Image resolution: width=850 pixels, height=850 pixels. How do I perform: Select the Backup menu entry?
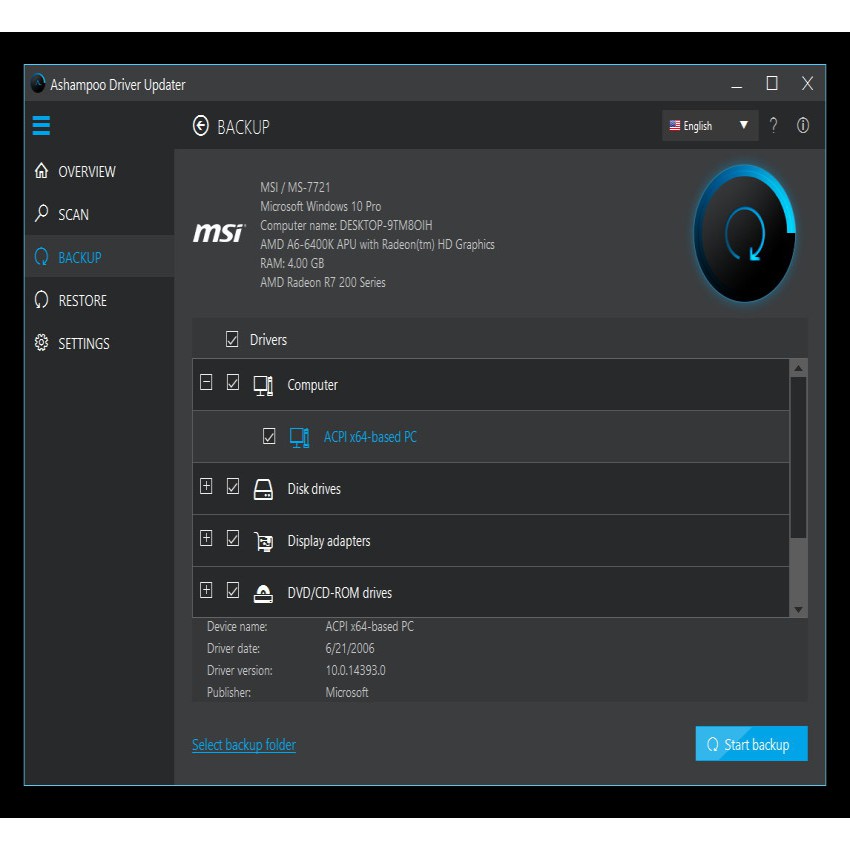(x=78, y=256)
